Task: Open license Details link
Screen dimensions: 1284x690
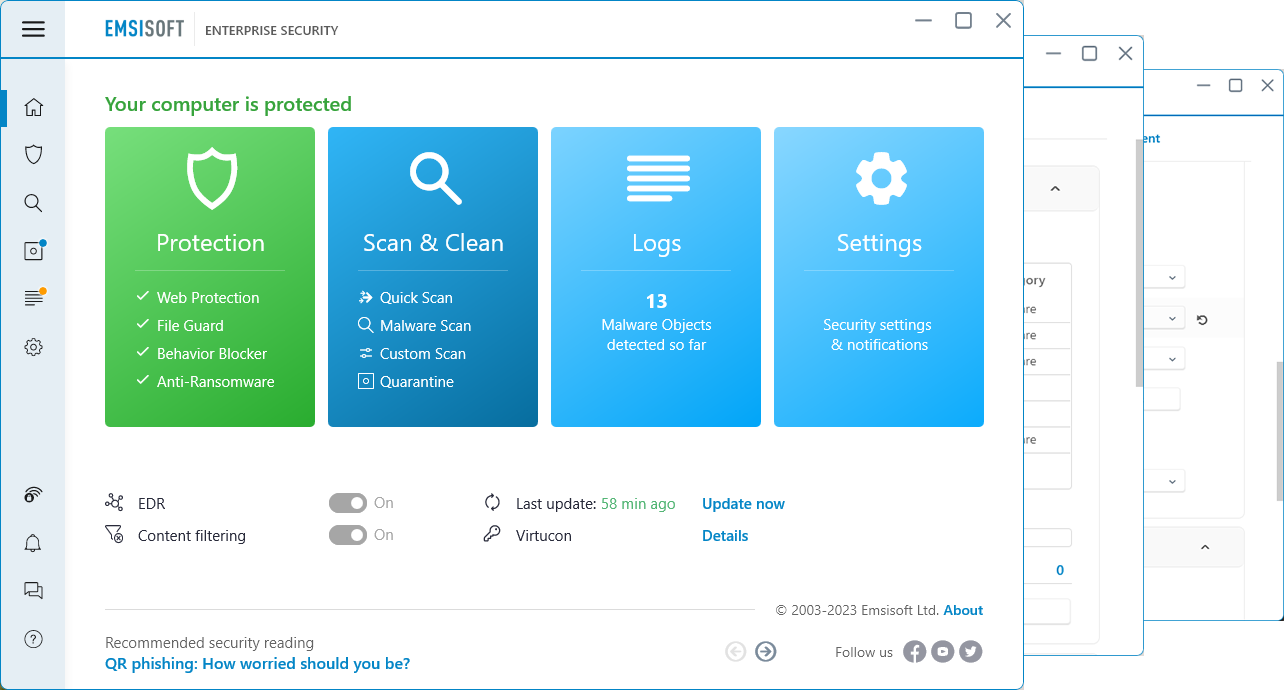Action: click(725, 535)
